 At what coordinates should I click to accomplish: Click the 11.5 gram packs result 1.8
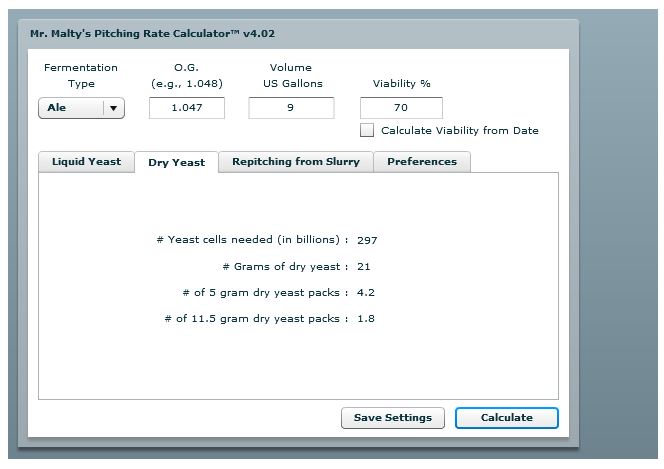pyautogui.click(x=365, y=319)
